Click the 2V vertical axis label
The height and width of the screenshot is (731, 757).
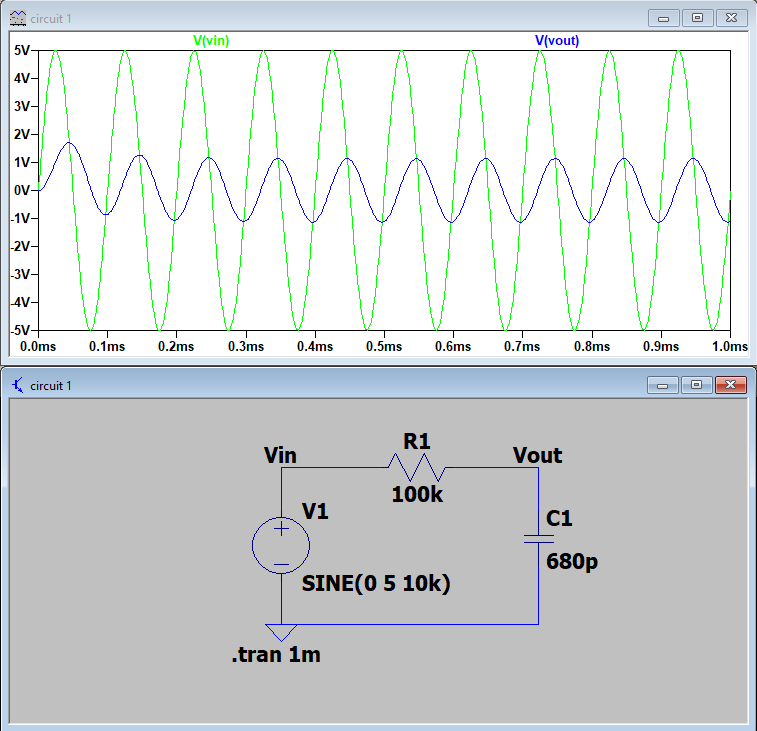click(x=22, y=134)
